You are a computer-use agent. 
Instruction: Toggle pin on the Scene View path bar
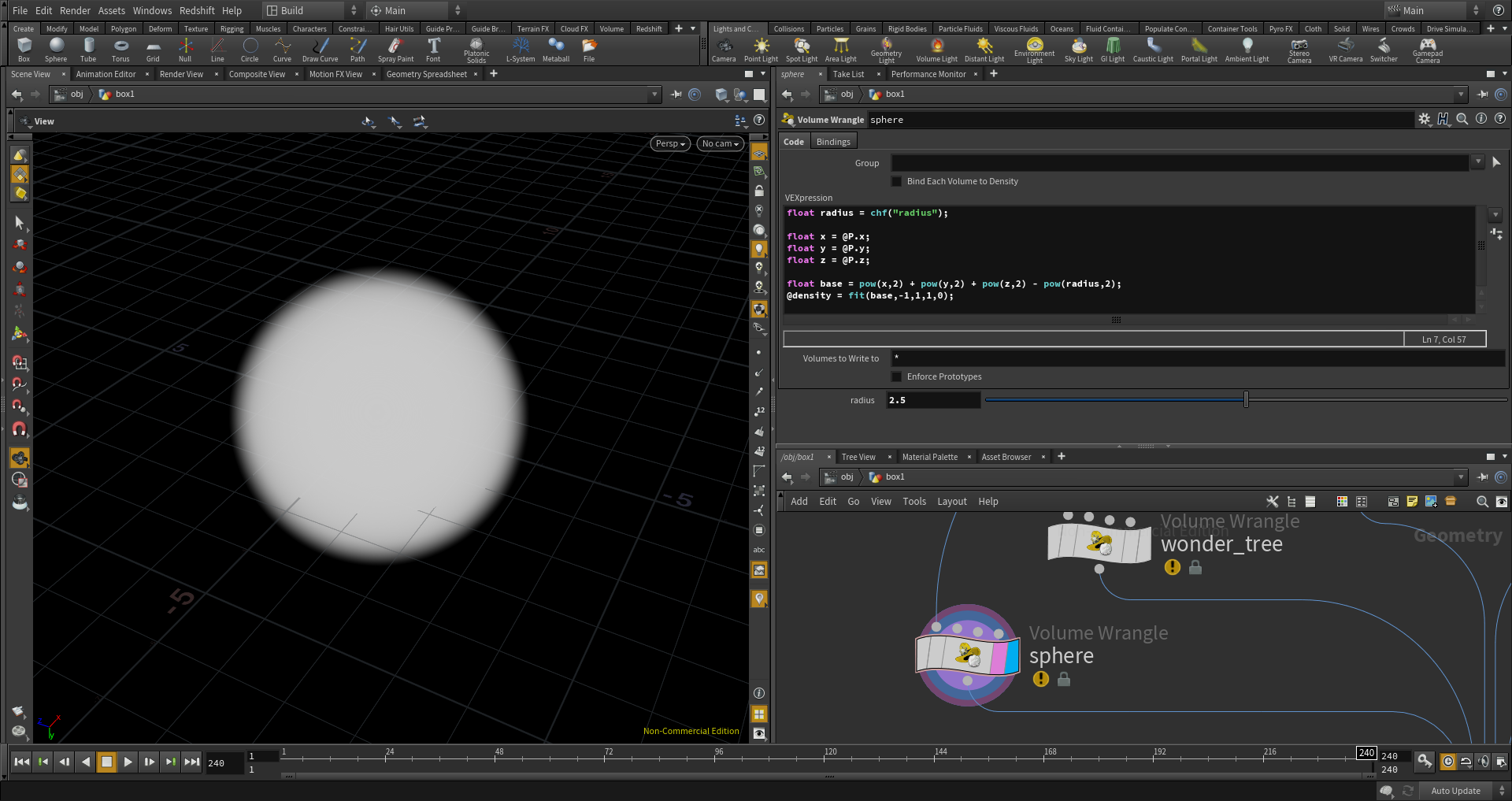pos(676,94)
